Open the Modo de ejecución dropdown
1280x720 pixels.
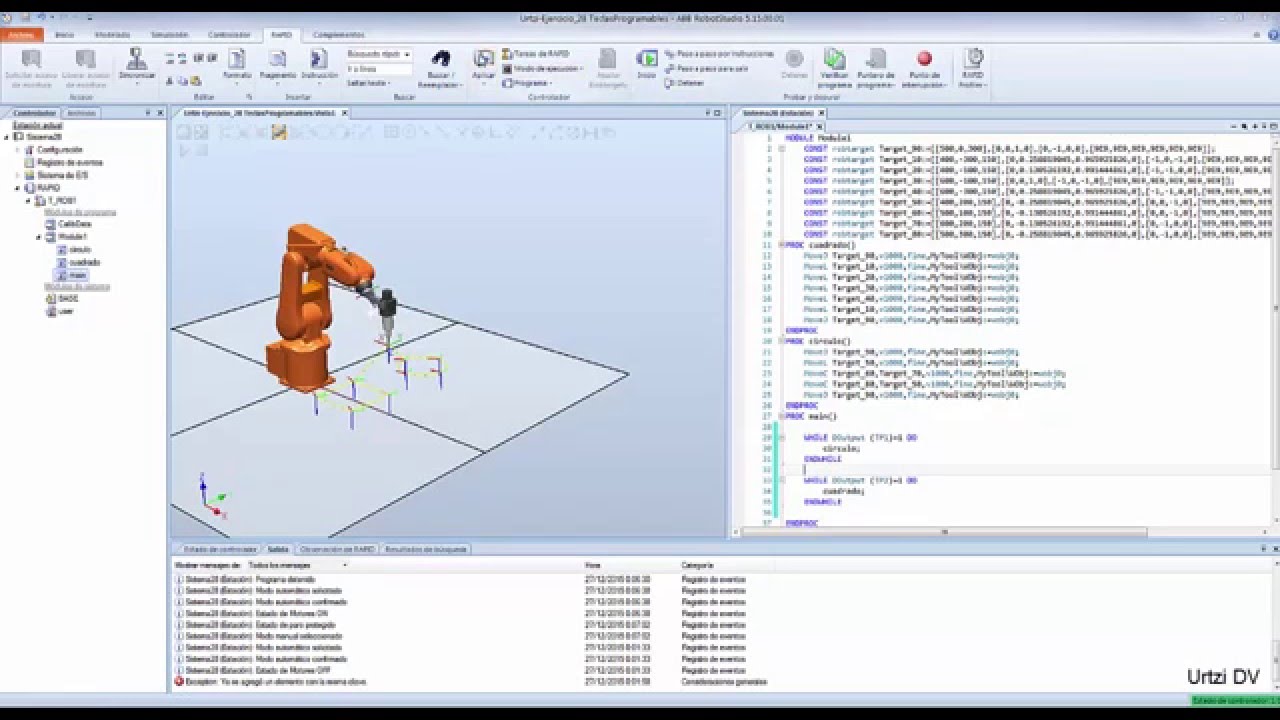click(543, 68)
